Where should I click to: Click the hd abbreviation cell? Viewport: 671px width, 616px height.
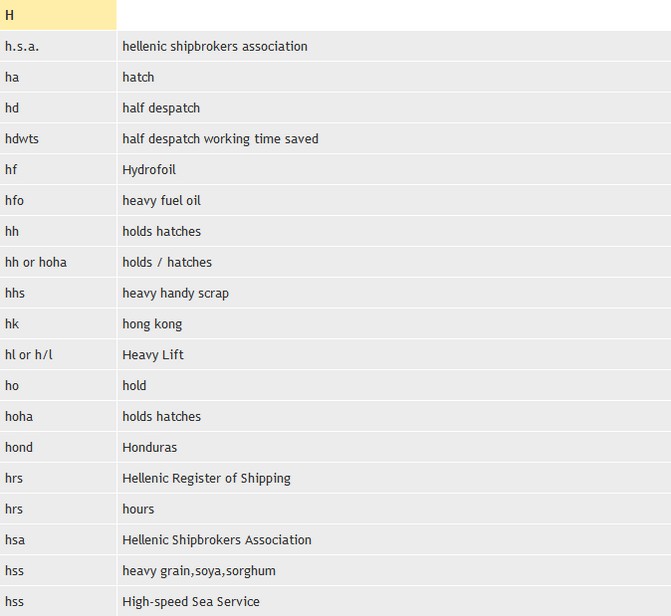point(12,108)
